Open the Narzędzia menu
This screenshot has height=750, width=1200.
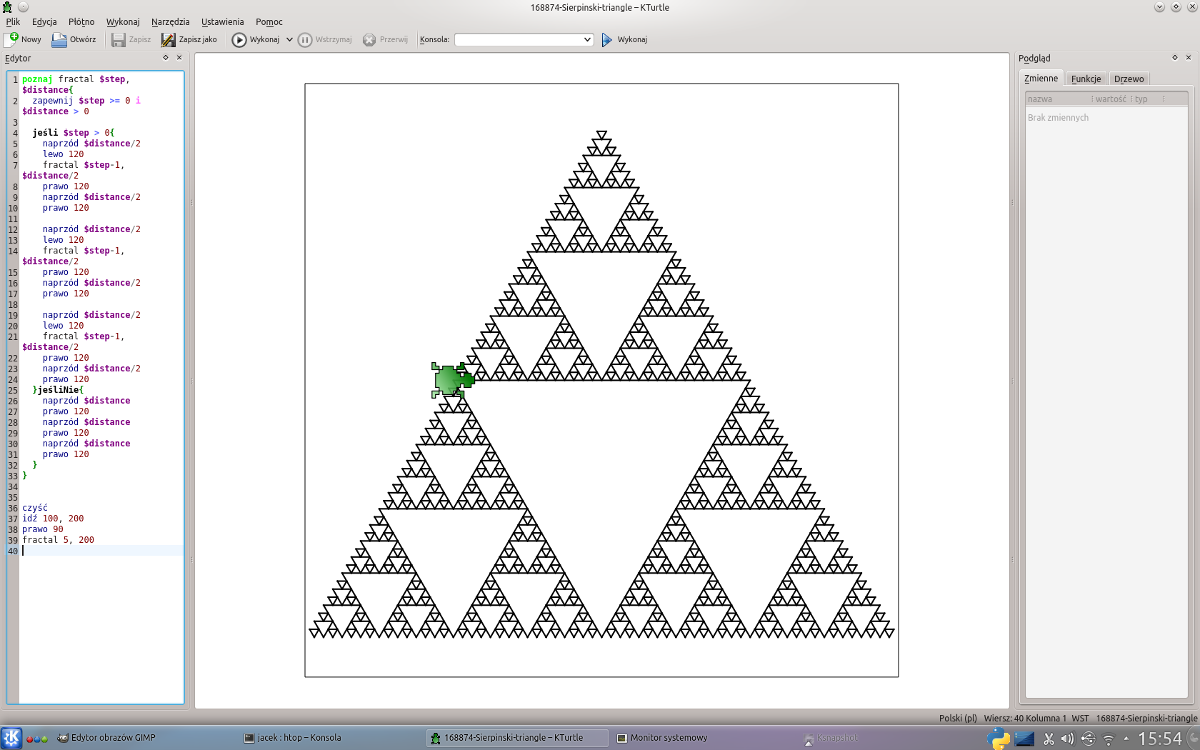point(170,21)
